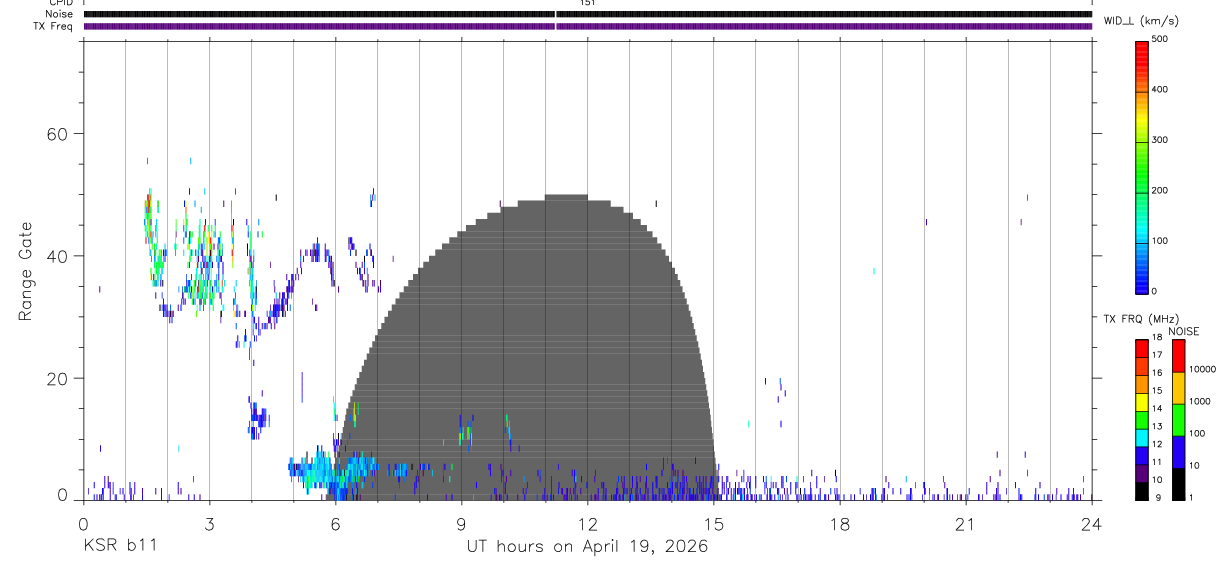Viewport: 1228px width, 567px height.
Task: Pick the purple 10–11 MHz frequency swatch
Action: point(1141,472)
